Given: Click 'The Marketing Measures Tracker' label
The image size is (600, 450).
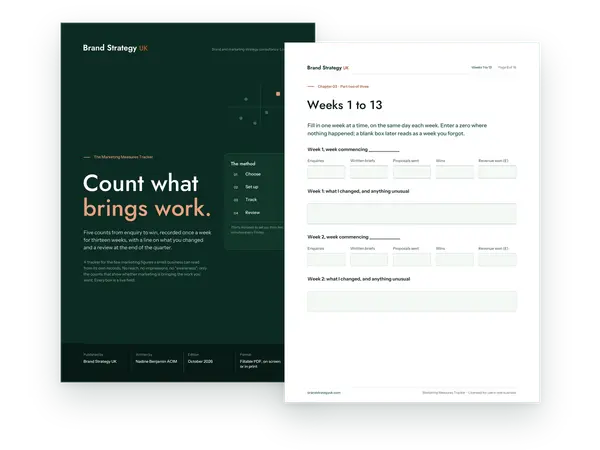Looking at the screenshot, I should 123,157.
